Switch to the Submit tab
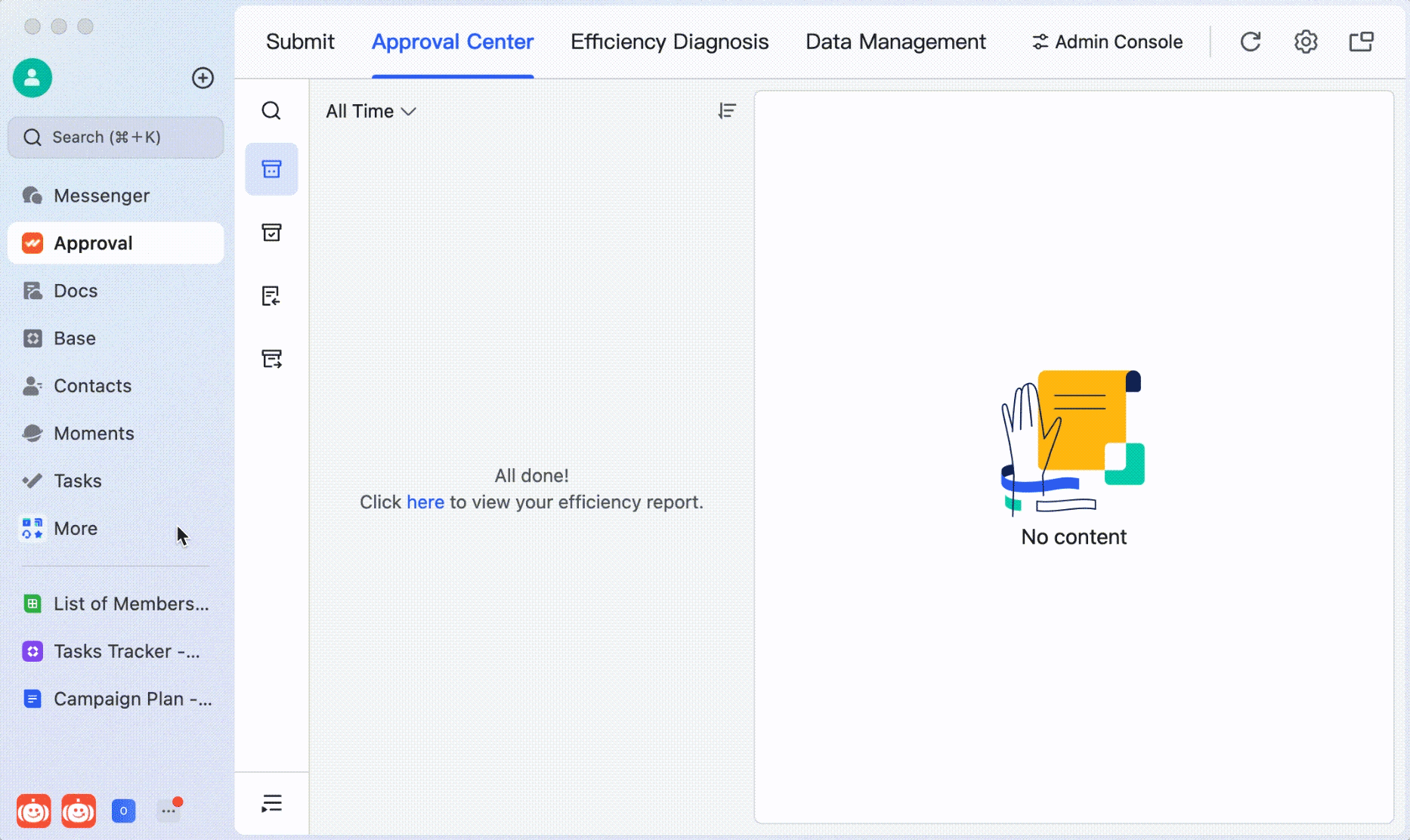 tap(300, 42)
